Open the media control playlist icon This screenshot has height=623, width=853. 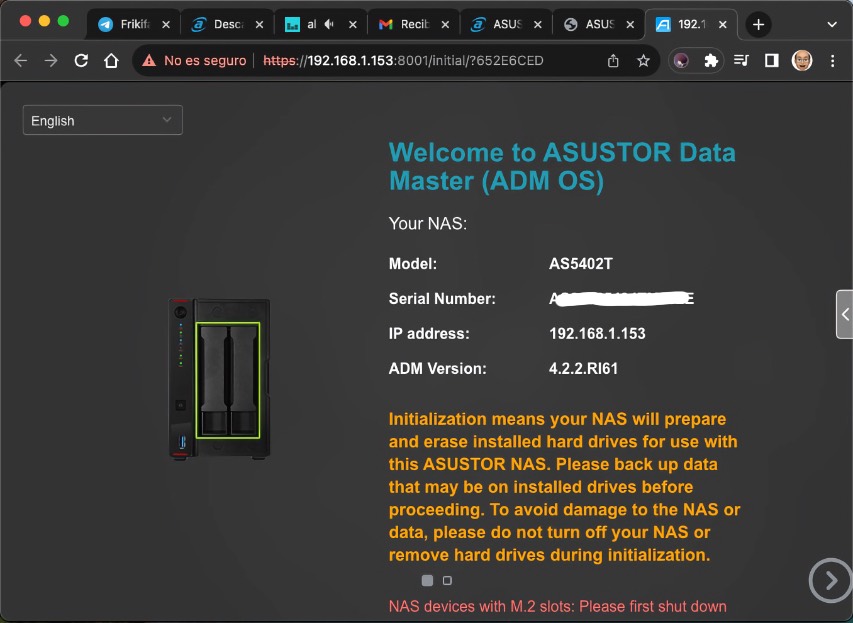(741, 60)
